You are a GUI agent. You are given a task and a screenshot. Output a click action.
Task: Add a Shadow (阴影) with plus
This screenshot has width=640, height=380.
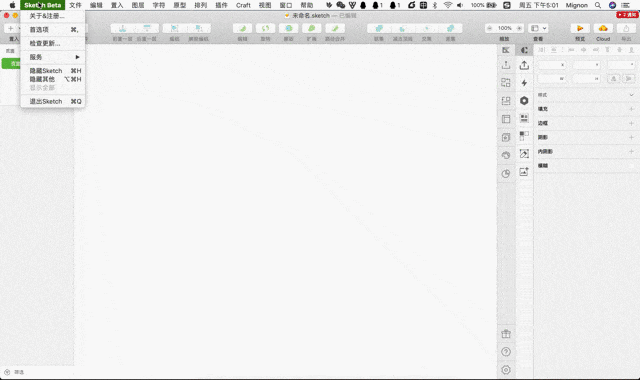[631, 137]
